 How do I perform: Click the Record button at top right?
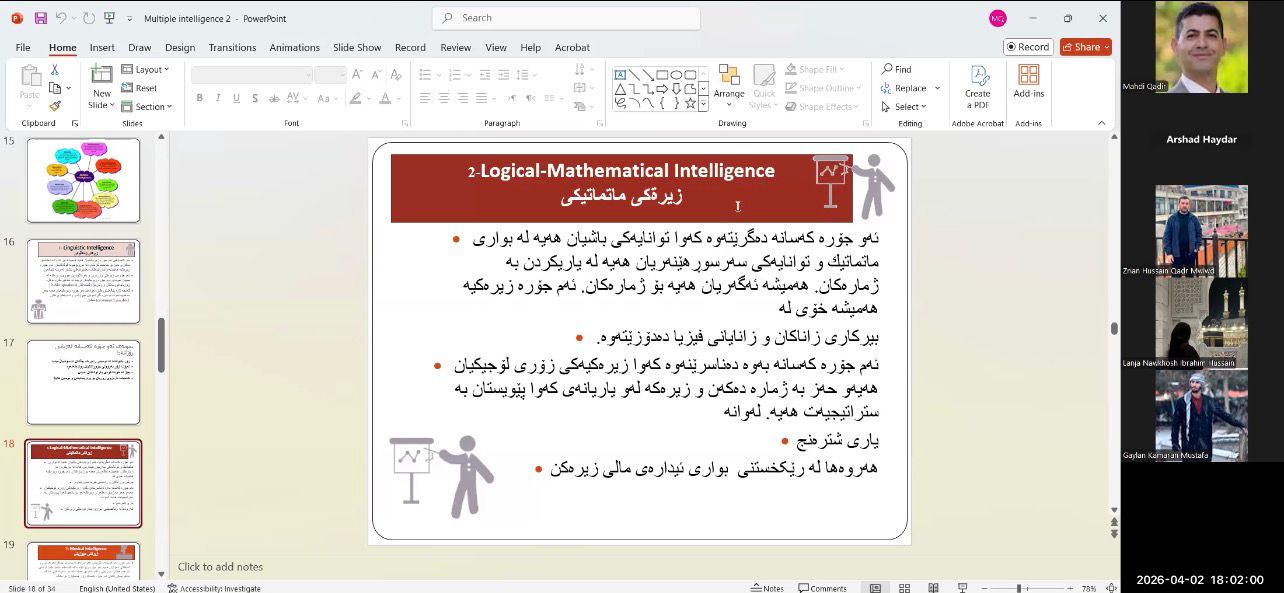(1027, 47)
